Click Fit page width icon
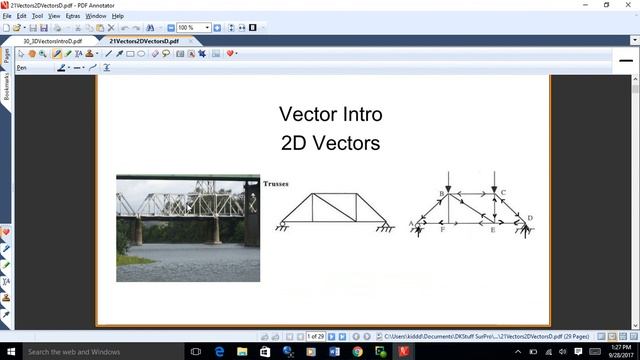The width and height of the screenshot is (640, 360). [x=242, y=28]
